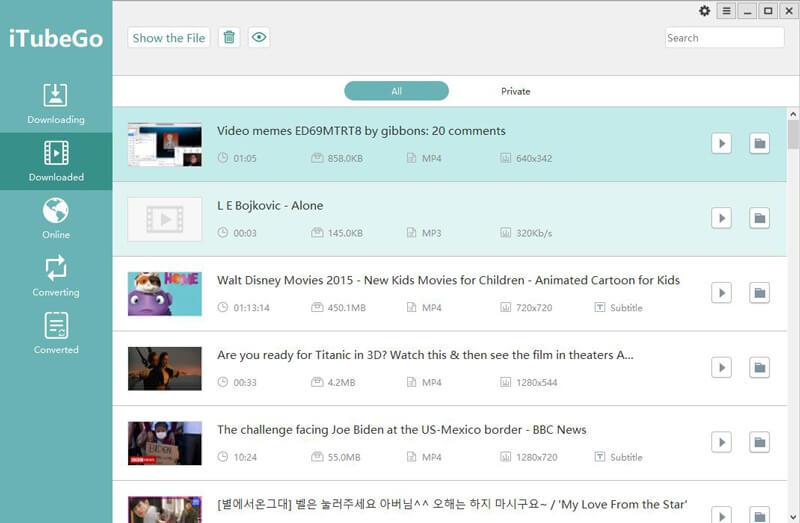Select title 'Video memes ED69MTRT8 by gibbons: 20 comments'
The height and width of the screenshot is (523, 800).
[361, 131]
